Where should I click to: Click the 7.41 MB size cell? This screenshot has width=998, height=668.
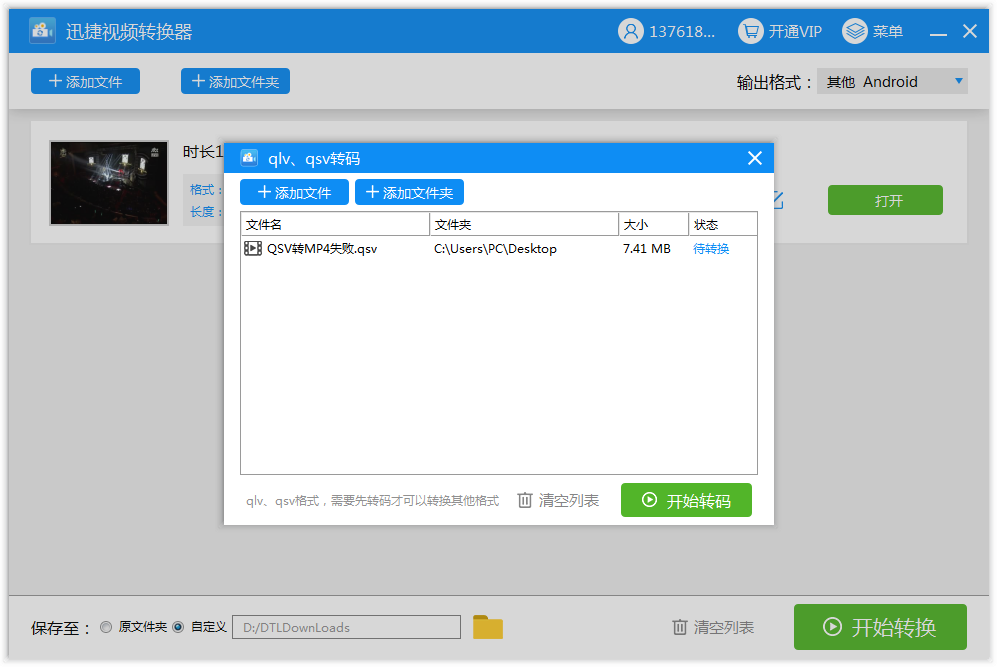click(647, 249)
